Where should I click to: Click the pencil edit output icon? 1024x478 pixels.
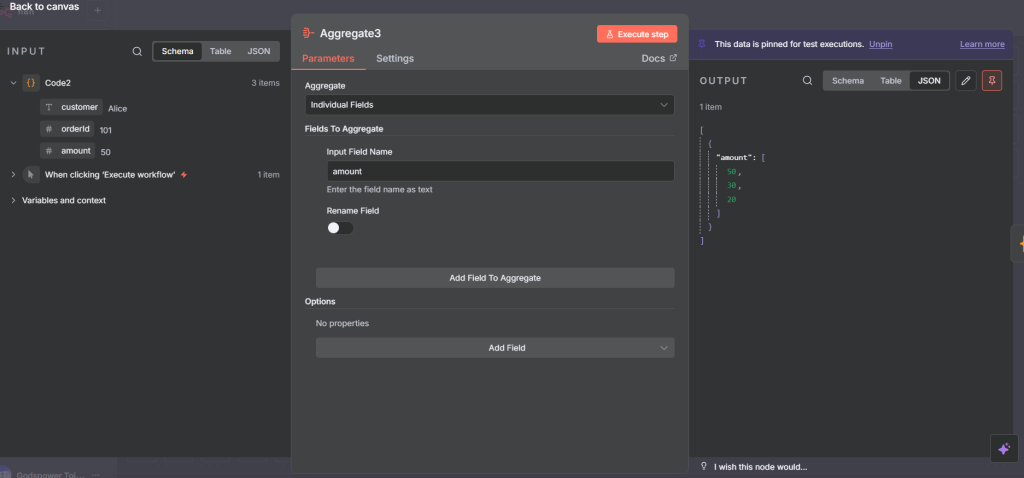965,81
